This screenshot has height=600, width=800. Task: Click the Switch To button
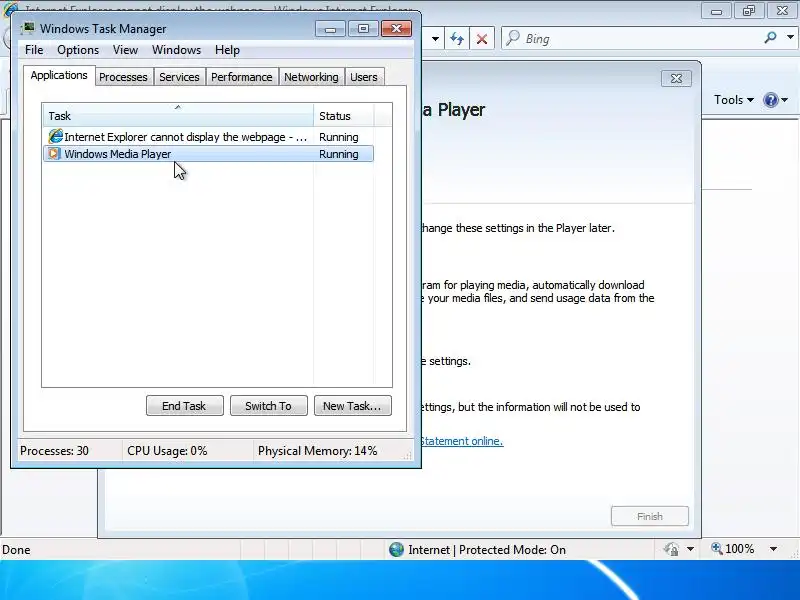tap(268, 406)
